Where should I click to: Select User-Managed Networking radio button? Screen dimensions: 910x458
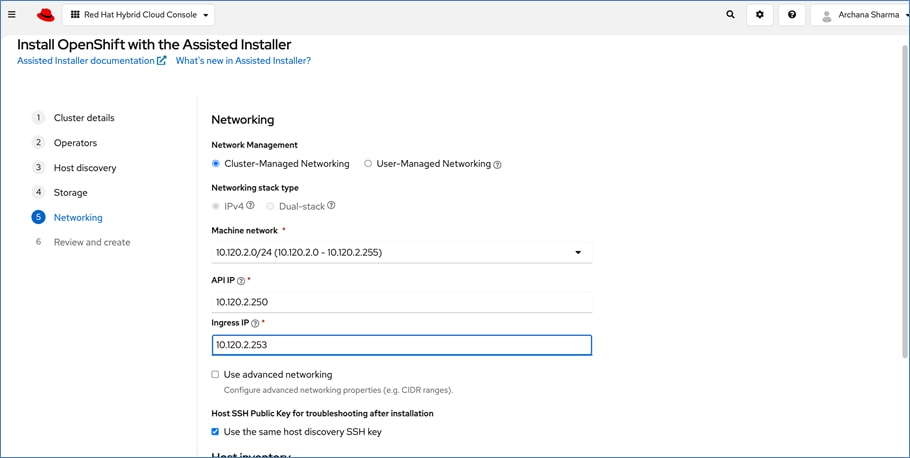(x=368, y=164)
